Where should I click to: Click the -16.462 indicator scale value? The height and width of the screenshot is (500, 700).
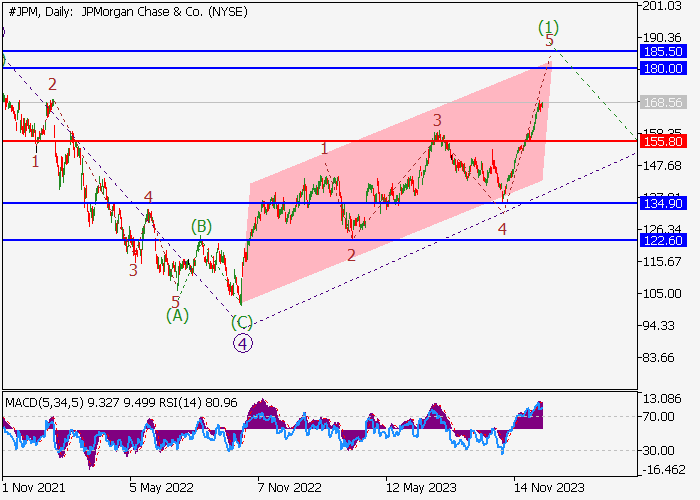pos(664,469)
